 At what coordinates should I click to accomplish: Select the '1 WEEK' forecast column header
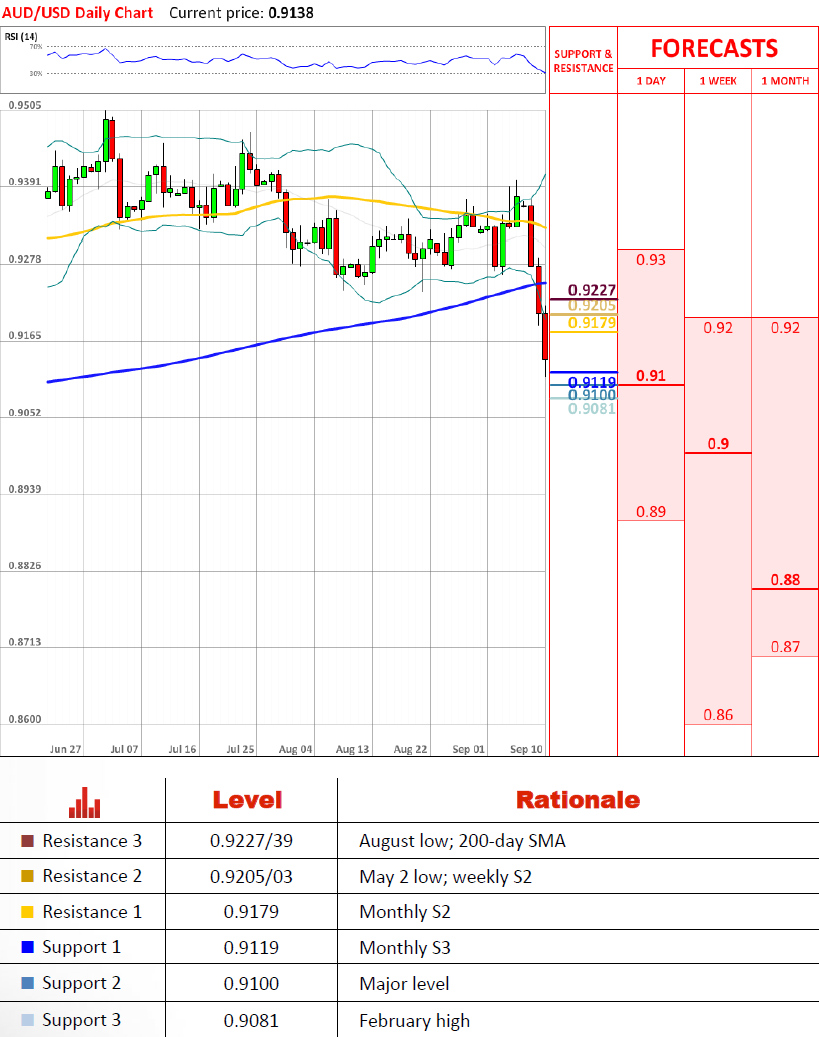point(718,81)
